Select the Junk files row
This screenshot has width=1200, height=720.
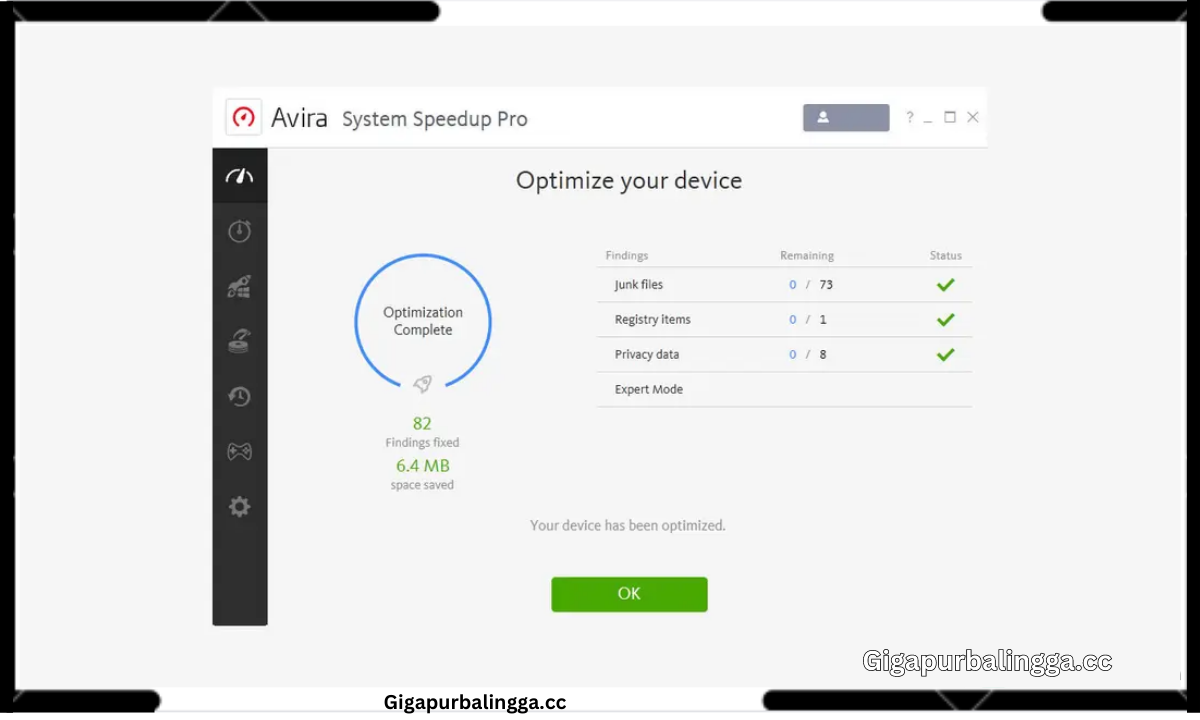click(x=784, y=285)
